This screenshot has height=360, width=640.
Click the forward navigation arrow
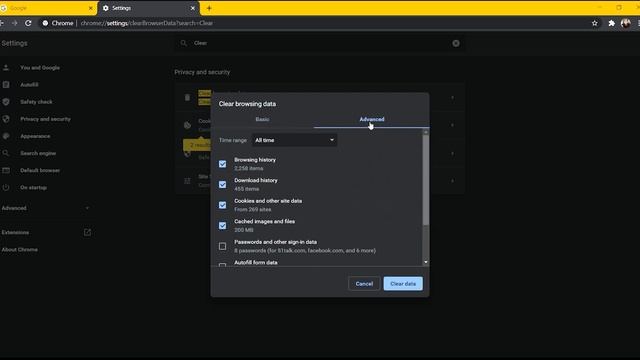click(x=15, y=23)
